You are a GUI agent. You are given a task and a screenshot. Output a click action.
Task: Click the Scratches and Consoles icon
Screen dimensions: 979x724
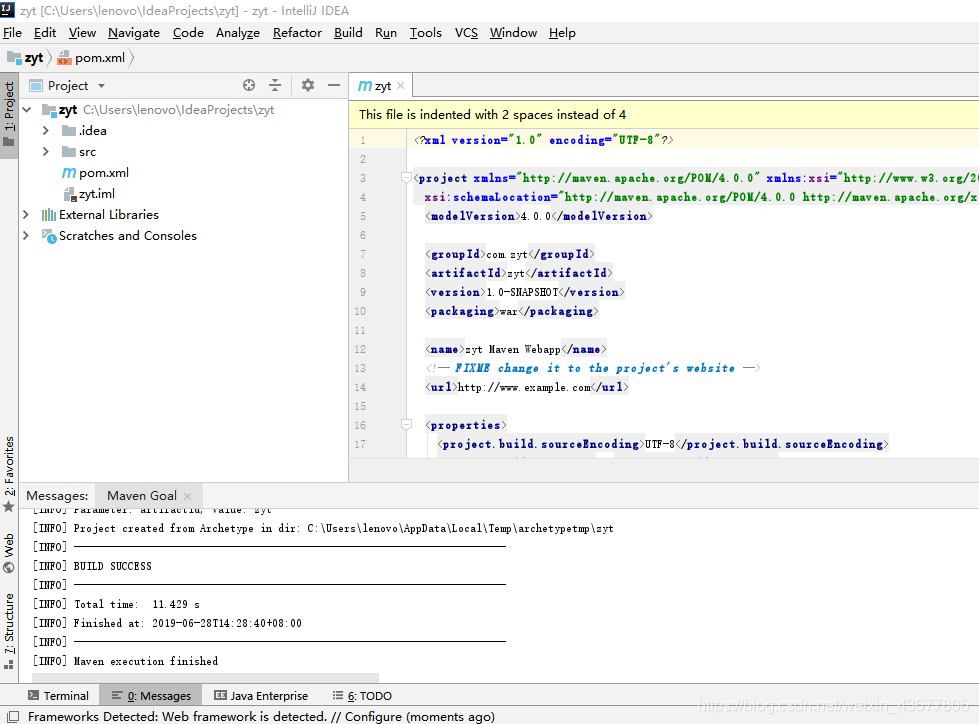coord(49,236)
